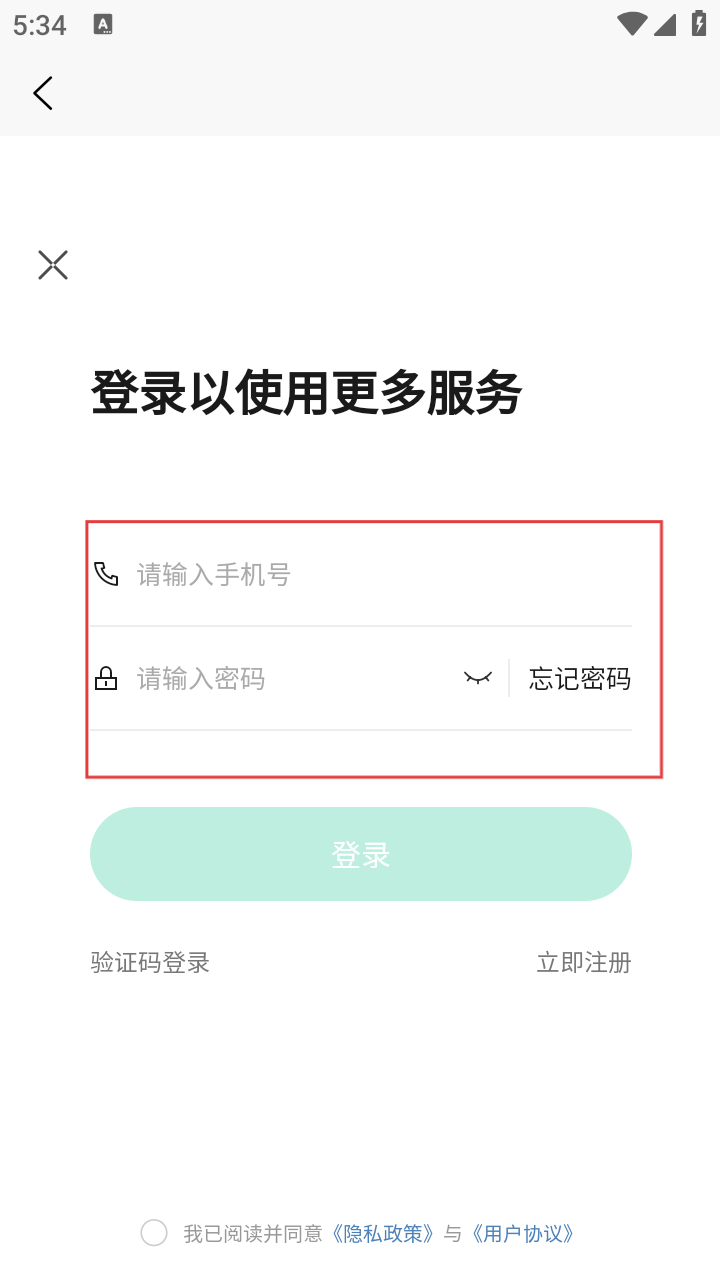
Task: Focus the 请输入手机号 phone number field
Action: pyautogui.click(x=380, y=575)
